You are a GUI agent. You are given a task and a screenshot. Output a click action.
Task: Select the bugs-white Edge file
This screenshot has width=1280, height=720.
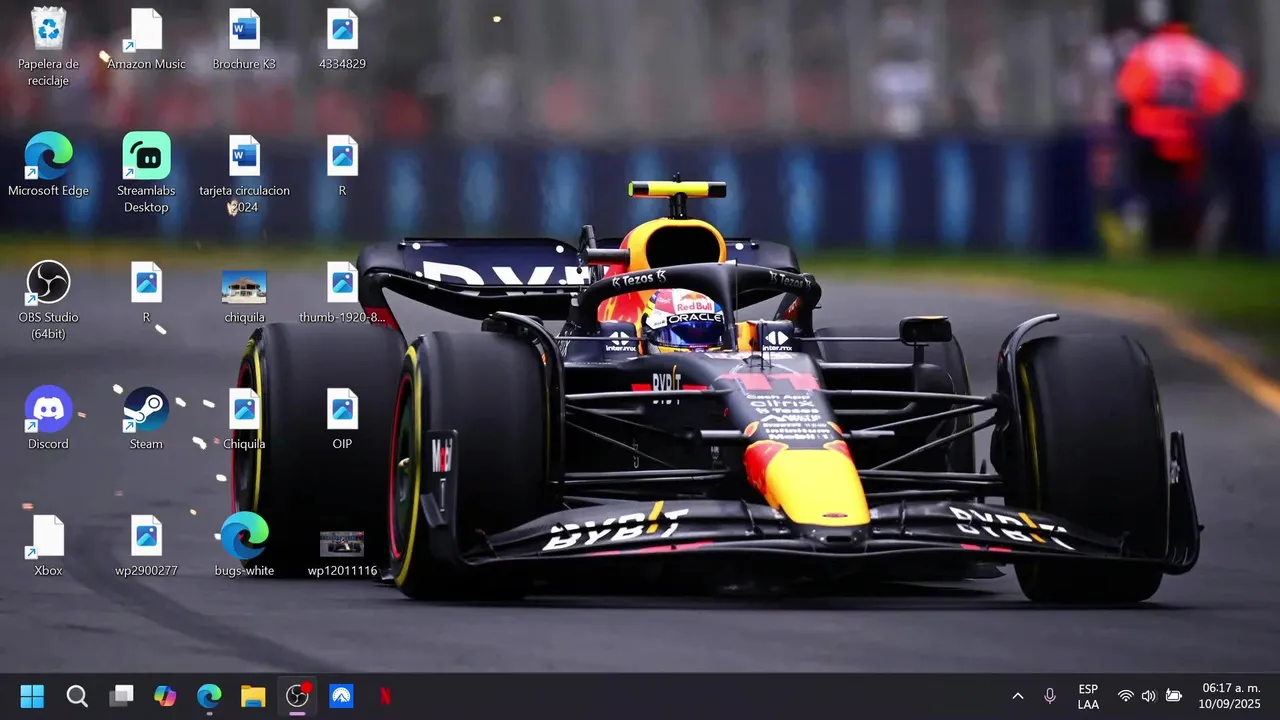pos(244,546)
